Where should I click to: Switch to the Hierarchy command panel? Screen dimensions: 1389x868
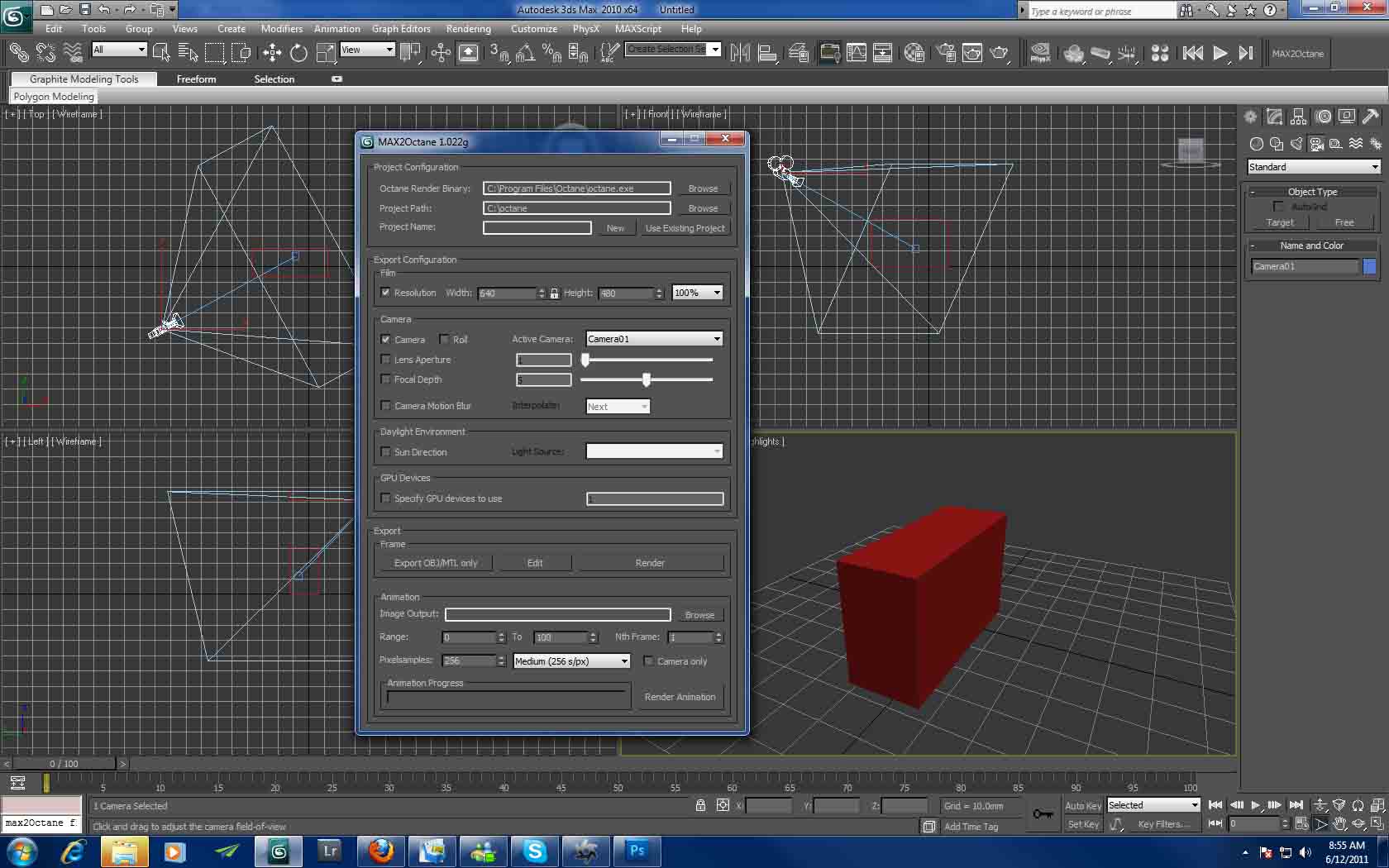point(1298,117)
